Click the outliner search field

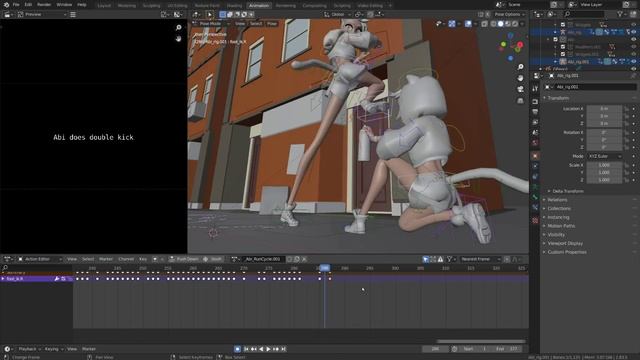pos(584,14)
